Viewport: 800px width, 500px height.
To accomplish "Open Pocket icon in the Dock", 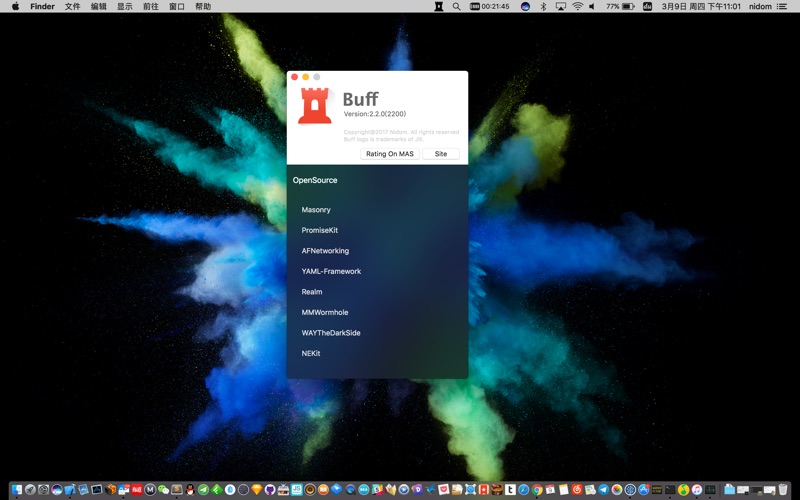I will 444,490.
